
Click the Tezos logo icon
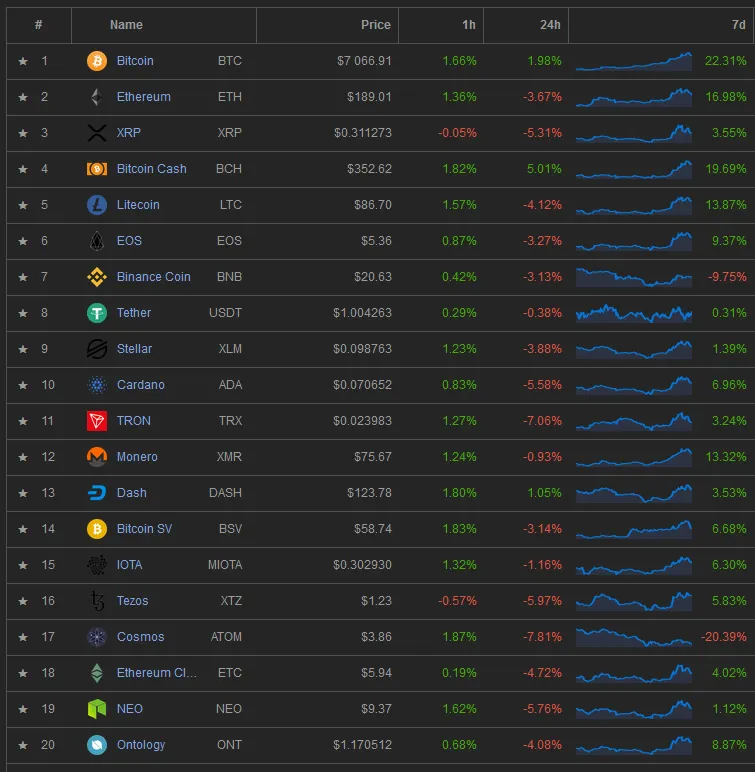tap(98, 601)
